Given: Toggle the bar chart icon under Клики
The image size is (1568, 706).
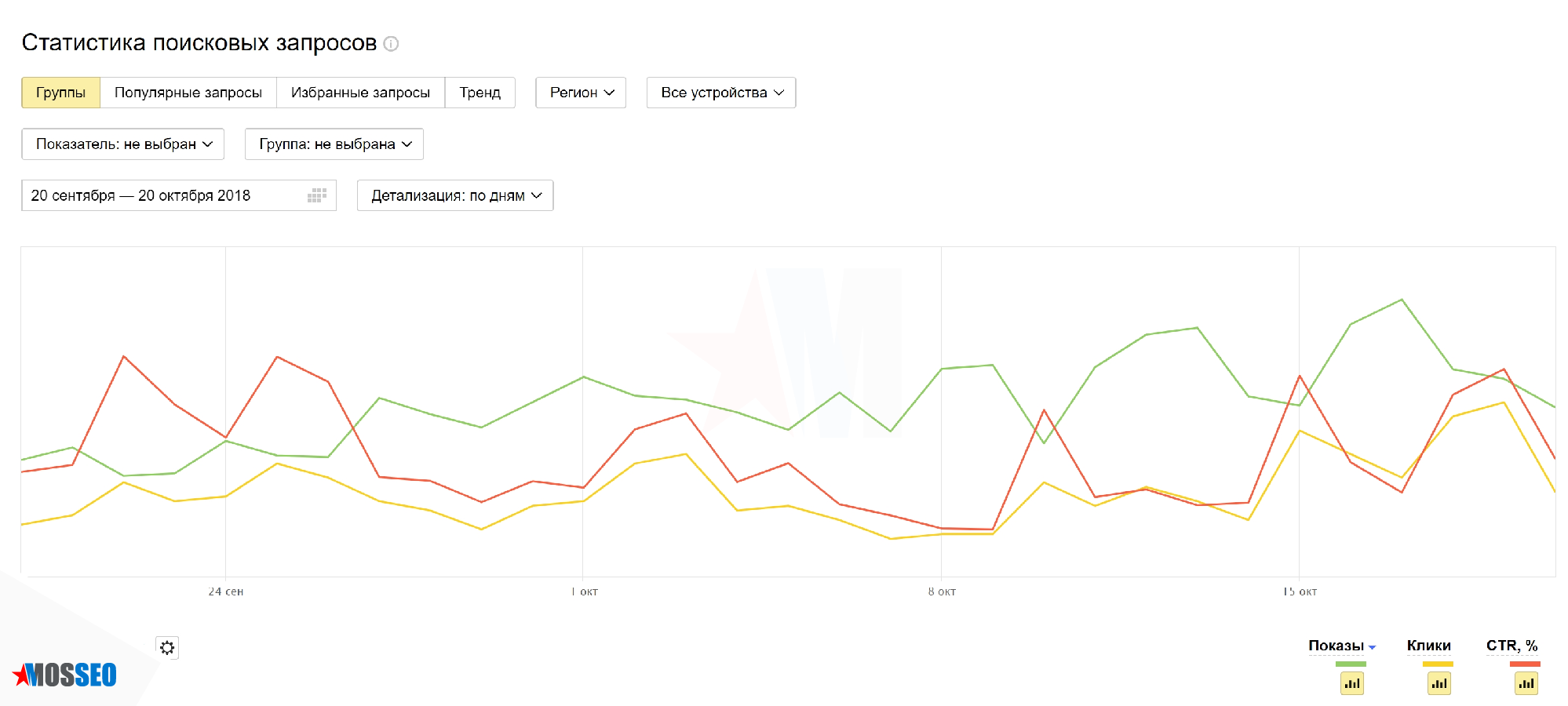Looking at the screenshot, I should tap(1439, 683).
